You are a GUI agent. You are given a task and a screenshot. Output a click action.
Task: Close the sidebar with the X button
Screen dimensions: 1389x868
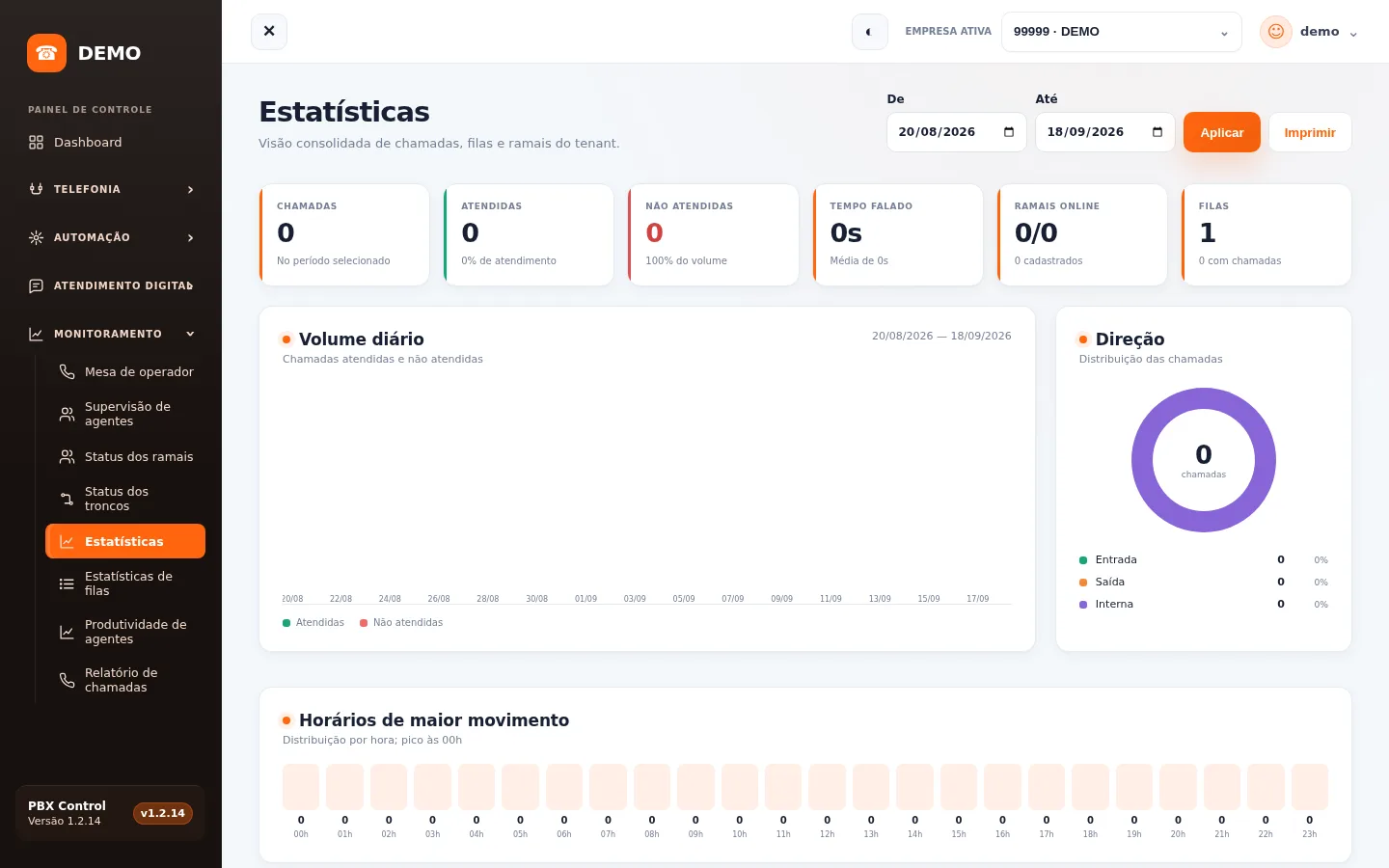[269, 32]
